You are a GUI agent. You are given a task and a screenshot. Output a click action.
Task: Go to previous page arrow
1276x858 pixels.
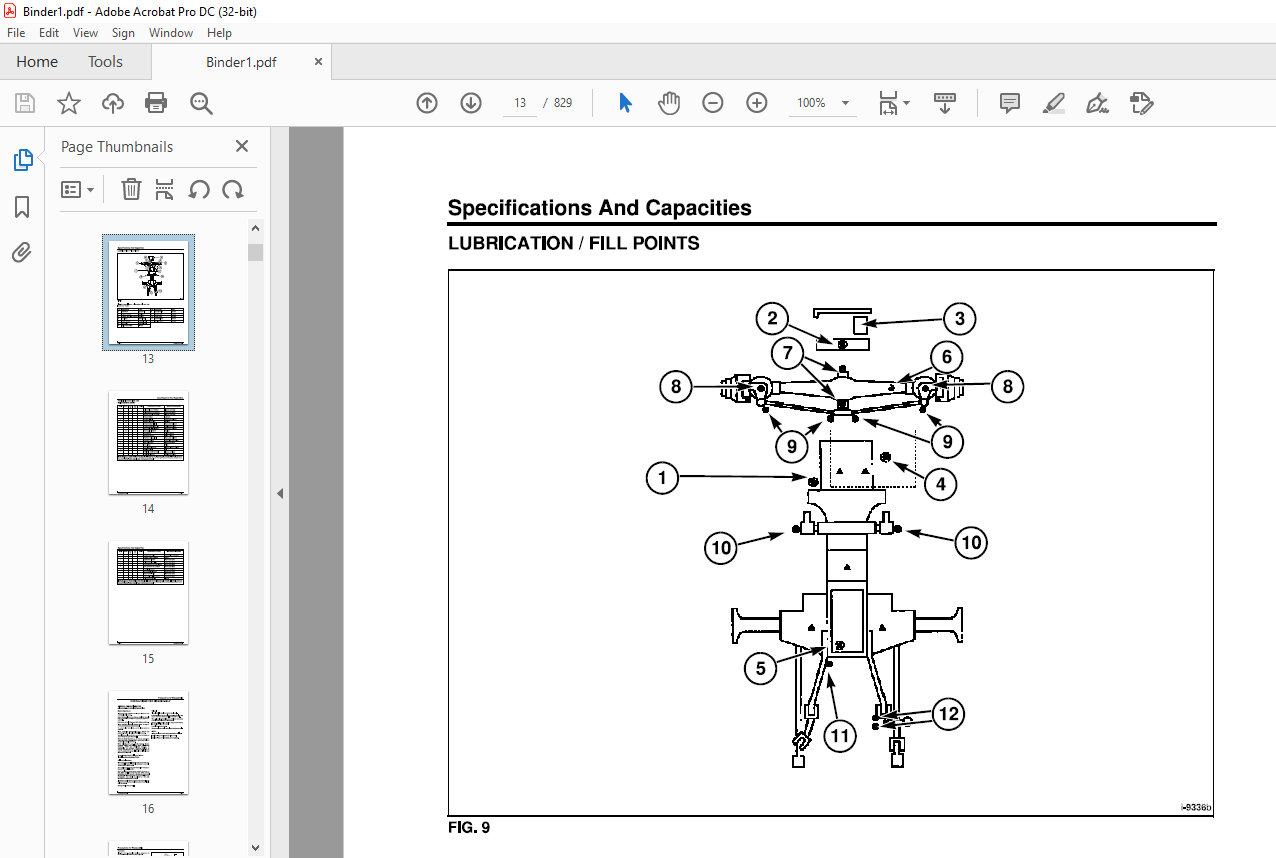427,103
